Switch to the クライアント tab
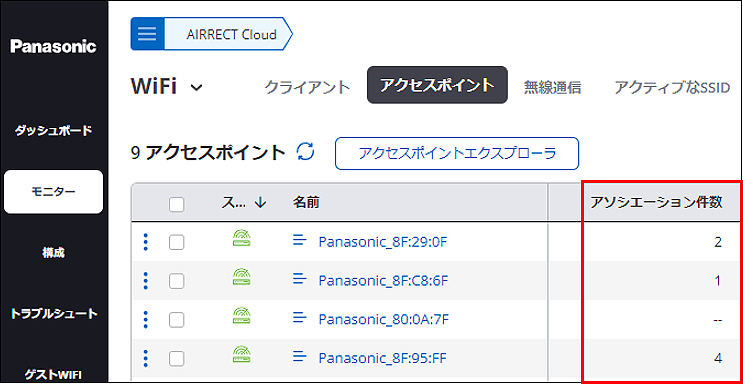The width and height of the screenshot is (743, 384). click(307, 88)
